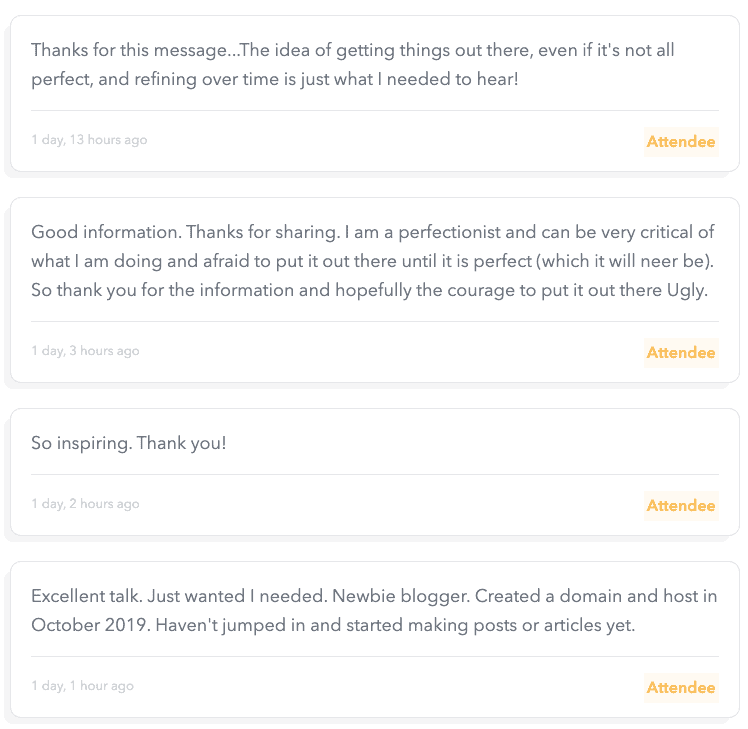748x729 pixels.
Task: Click the line ending 'put it out there Ugly.'
Action: click(369, 289)
